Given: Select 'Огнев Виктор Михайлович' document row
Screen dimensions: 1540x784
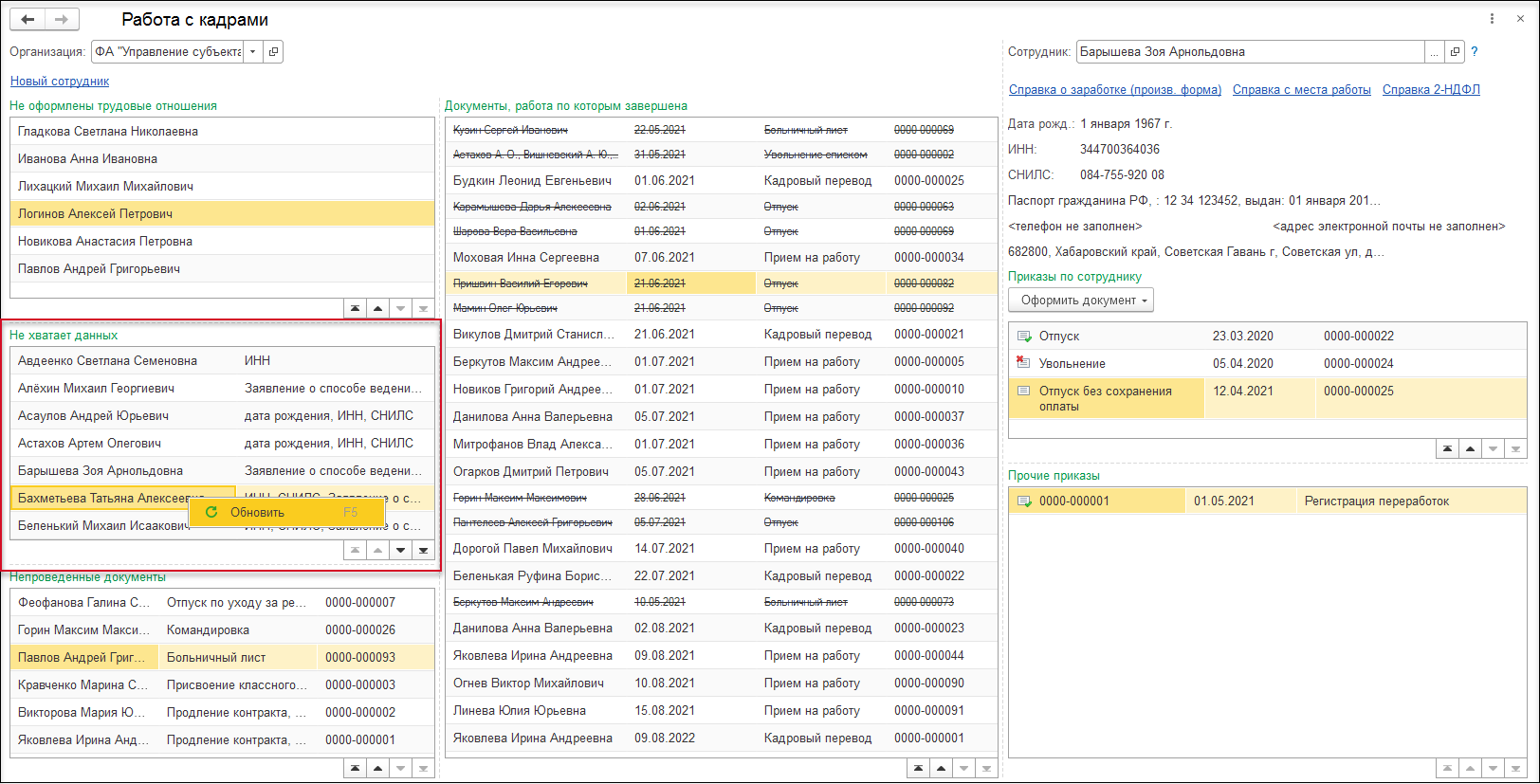Looking at the screenshot, I should 721,684.
